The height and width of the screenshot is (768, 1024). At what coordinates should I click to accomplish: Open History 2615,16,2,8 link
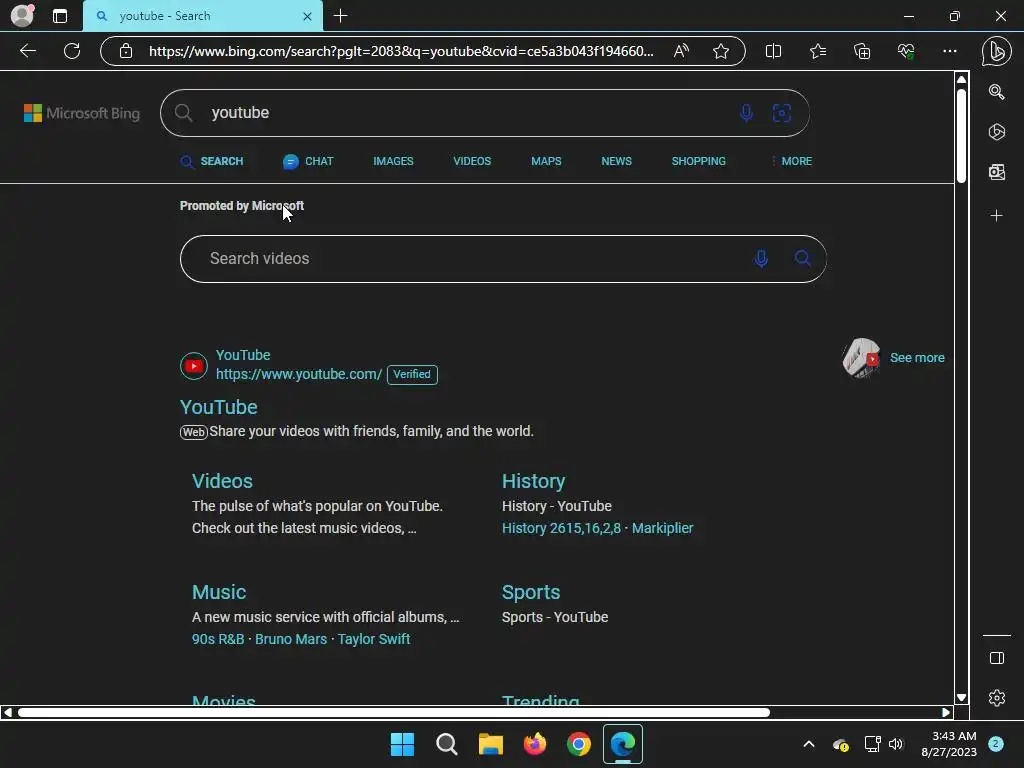561,528
